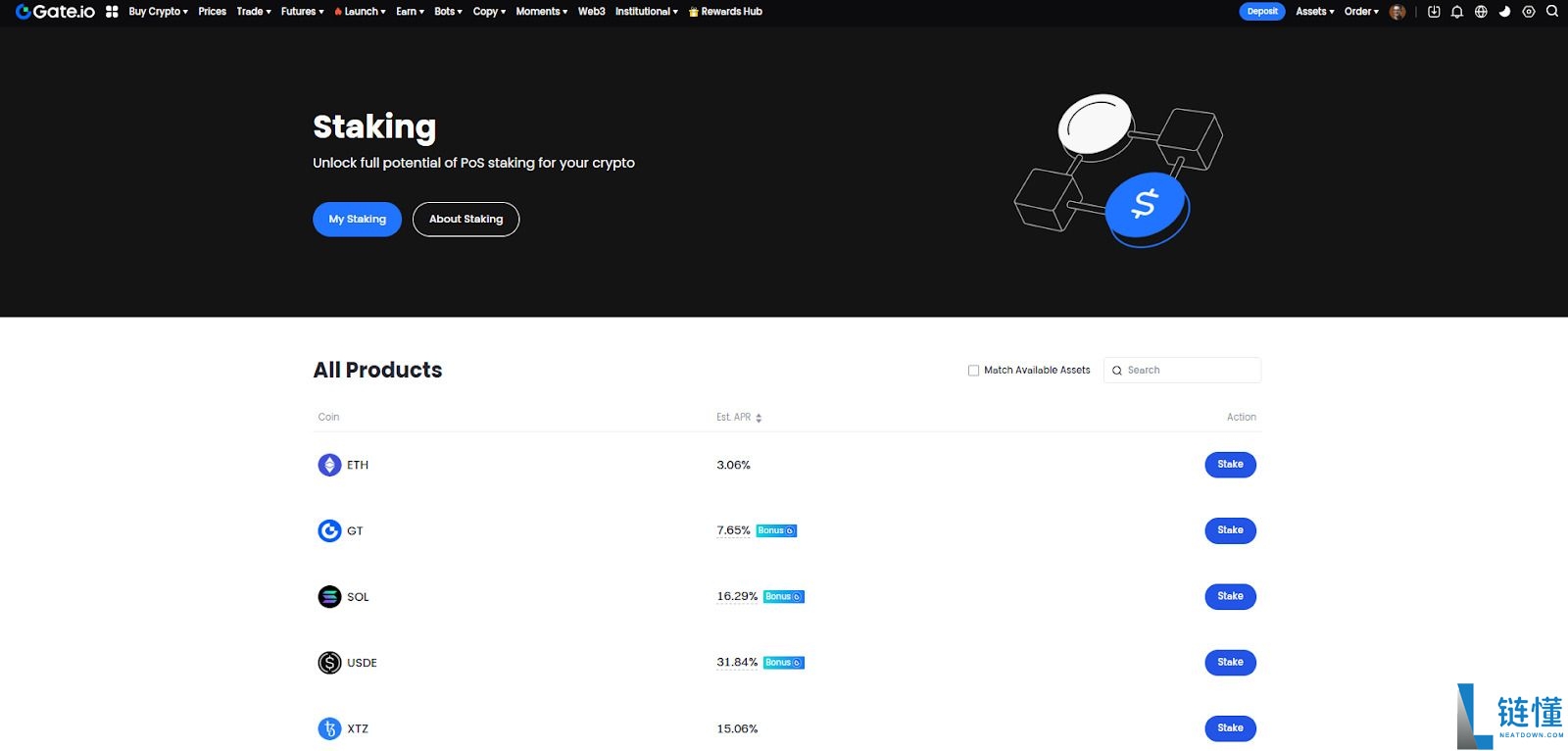Stake GT
Image resolution: width=1568 pixels, height=751 pixels.
(x=1230, y=530)
